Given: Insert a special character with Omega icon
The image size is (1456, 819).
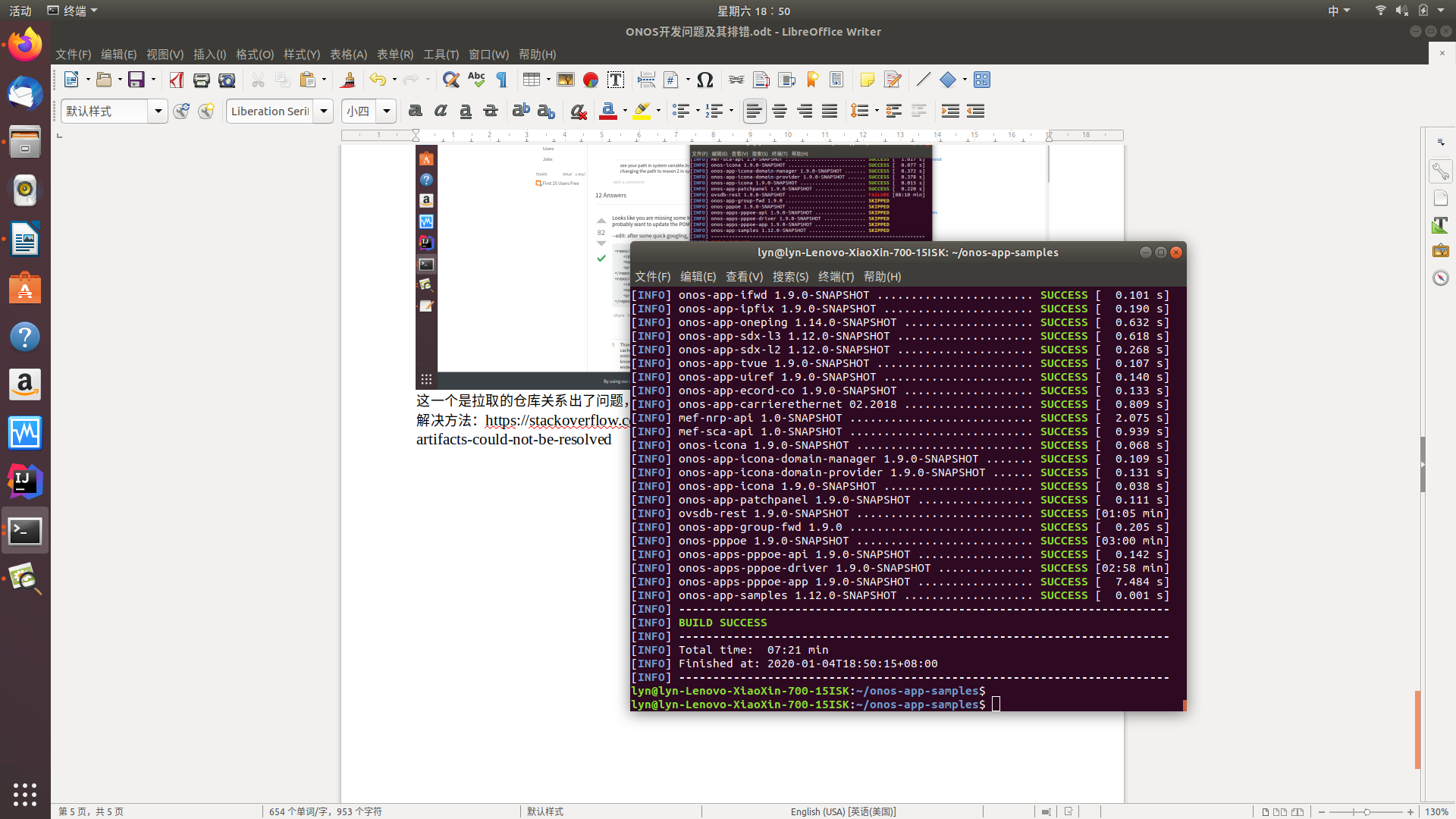Looking at the screenshot, I should (x=704, y=80).
